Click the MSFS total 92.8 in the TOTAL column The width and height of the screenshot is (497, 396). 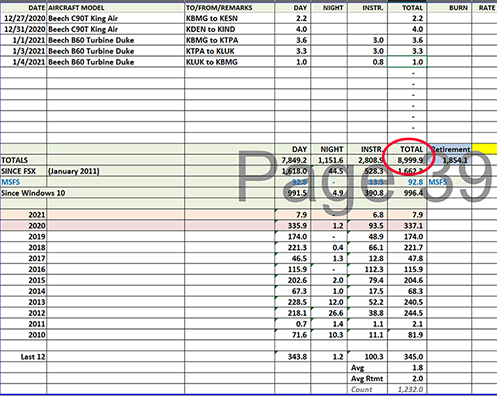point(407,182)
